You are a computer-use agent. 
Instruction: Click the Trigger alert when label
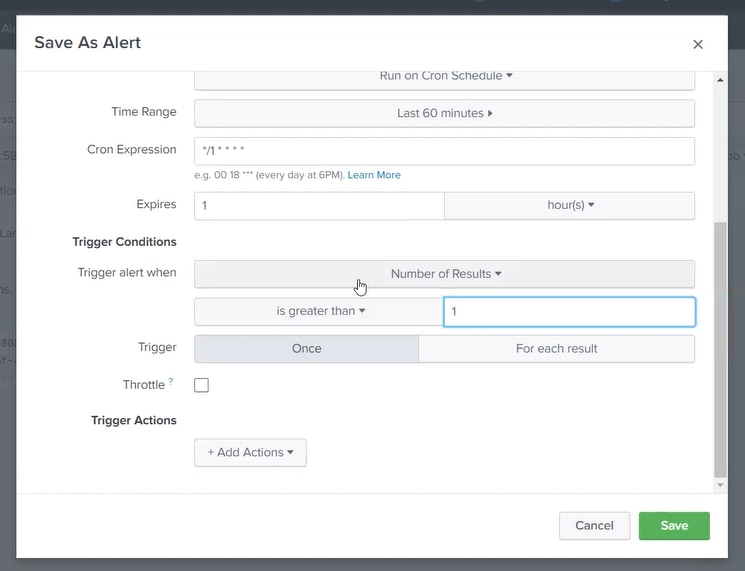(127, 273)
